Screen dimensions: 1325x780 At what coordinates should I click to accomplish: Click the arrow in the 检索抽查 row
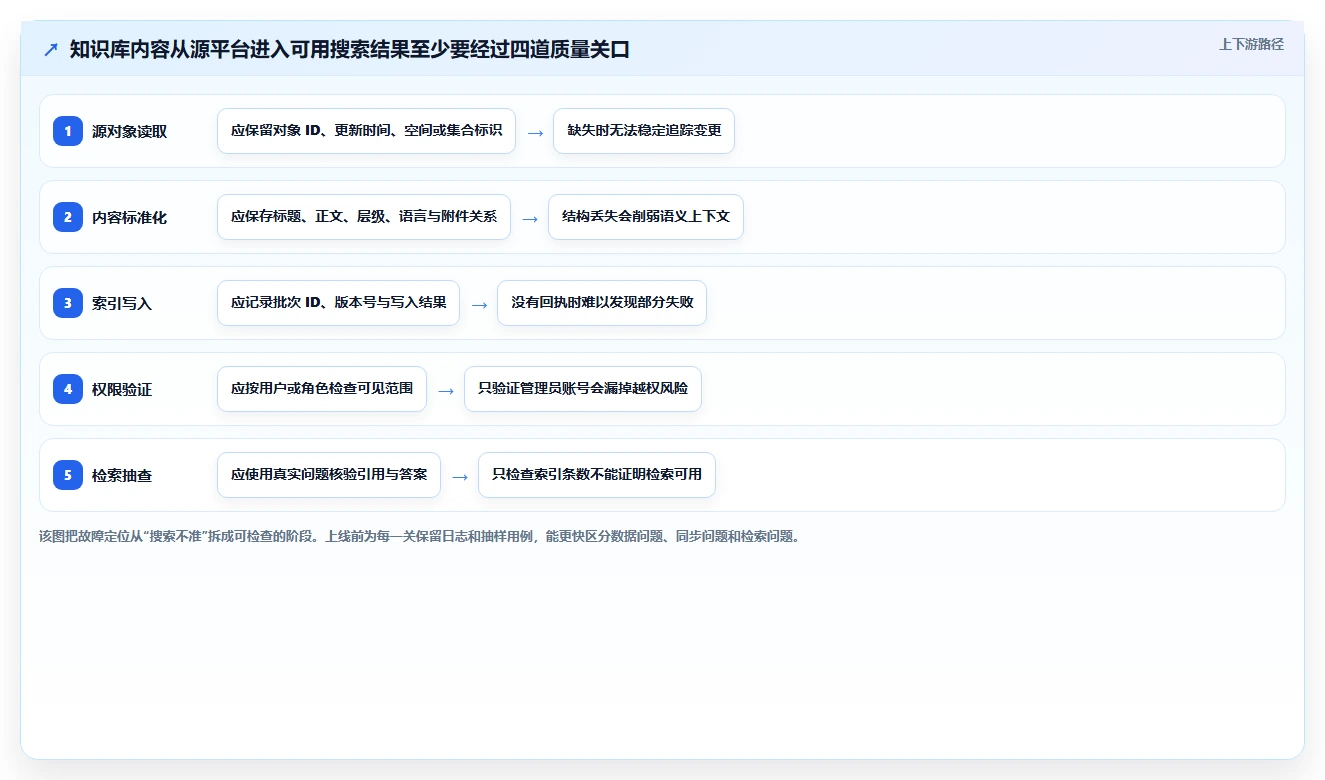[460, 476]
